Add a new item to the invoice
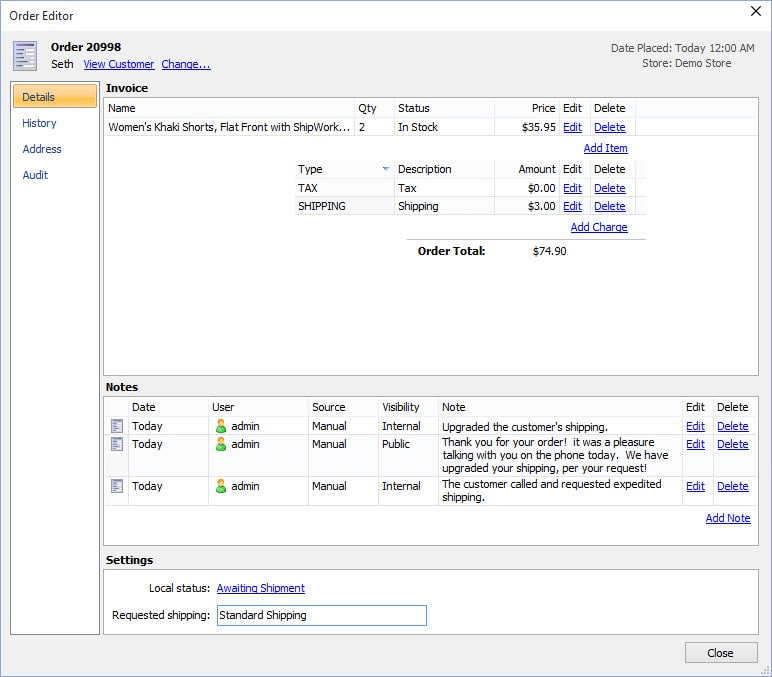The image size is (772, 677). 605,148
